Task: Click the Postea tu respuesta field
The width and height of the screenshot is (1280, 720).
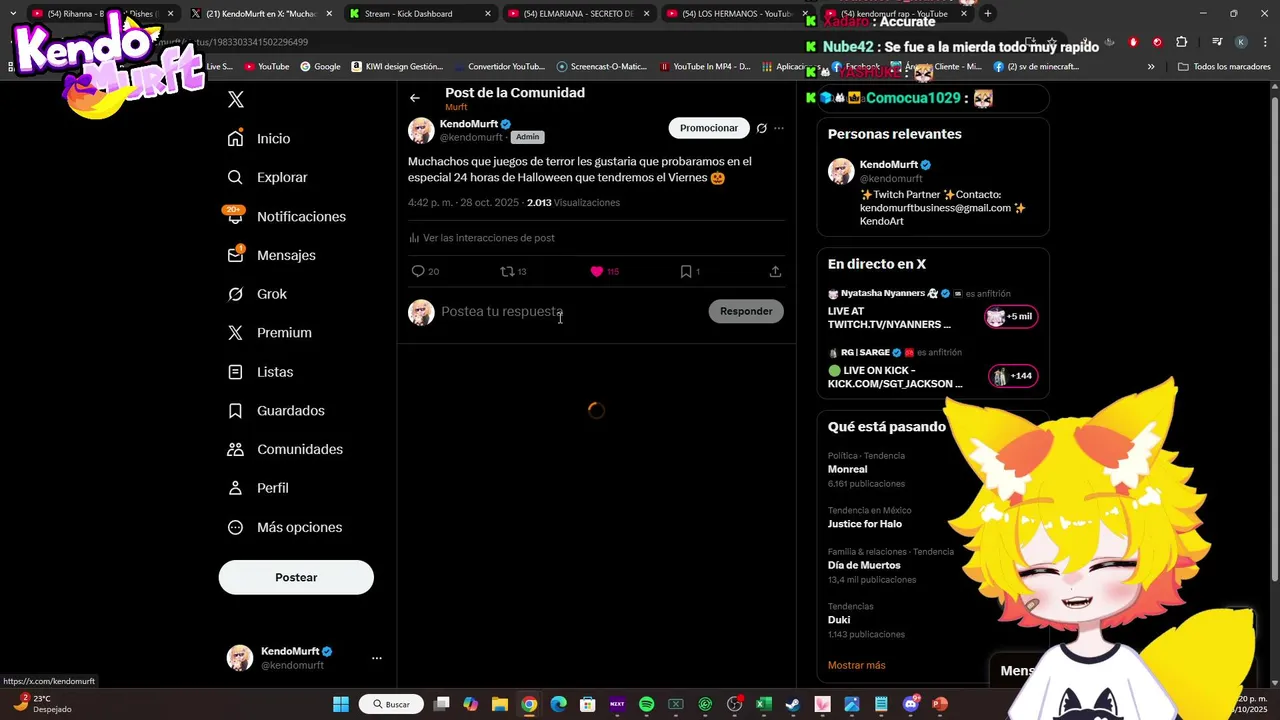Action: (570, 311)
